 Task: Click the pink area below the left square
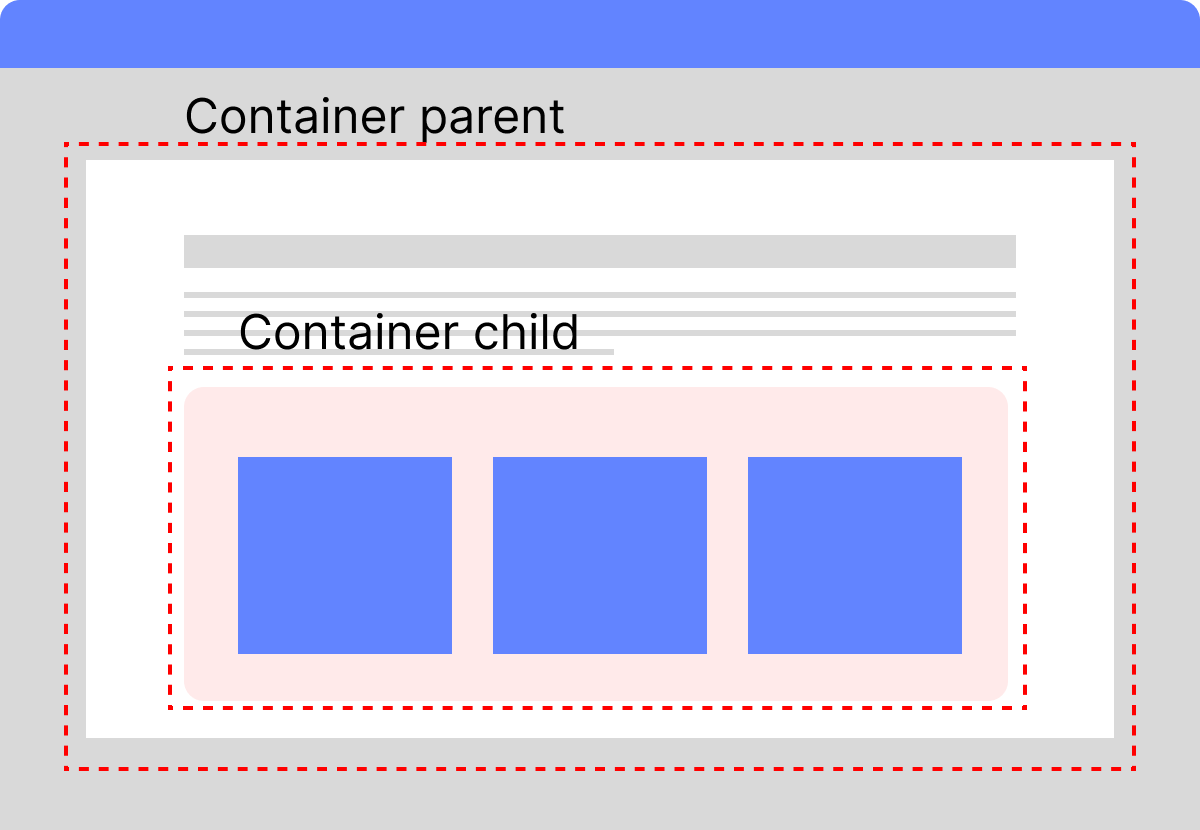345,677
